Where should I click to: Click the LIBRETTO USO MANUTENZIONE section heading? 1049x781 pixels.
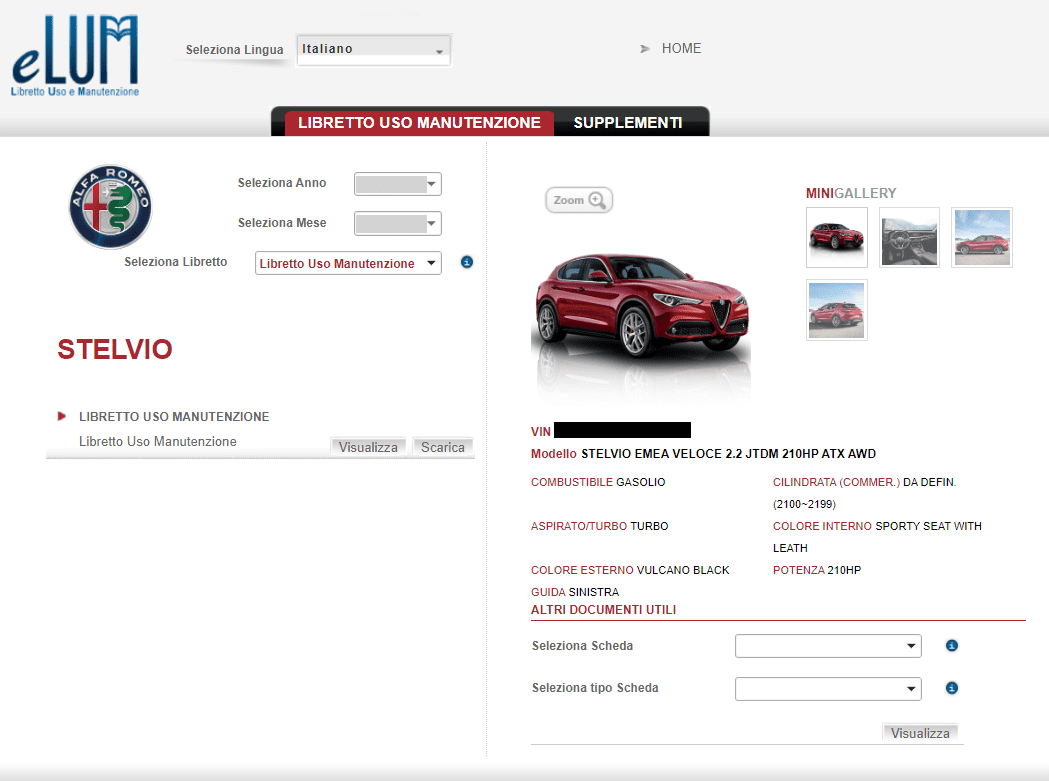[174, 417]
